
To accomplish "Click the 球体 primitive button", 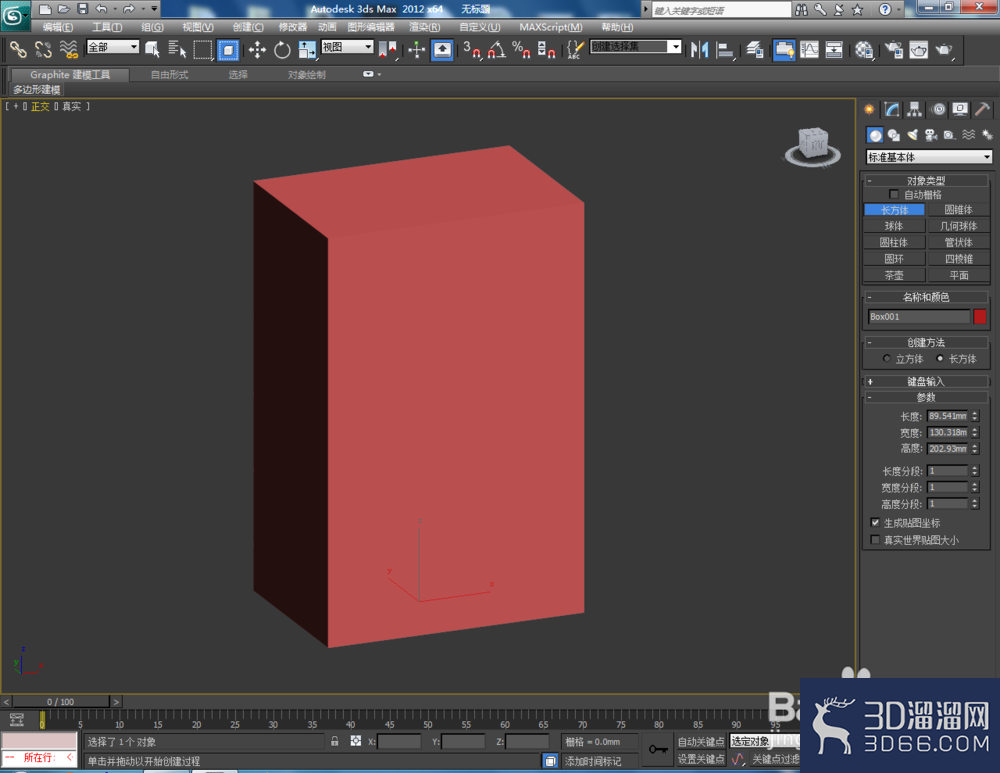I will [893, 226].
